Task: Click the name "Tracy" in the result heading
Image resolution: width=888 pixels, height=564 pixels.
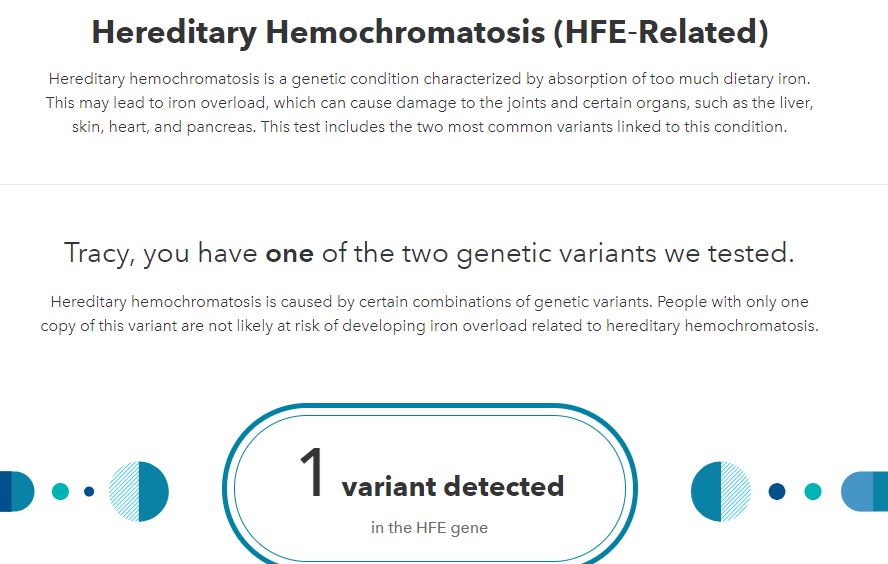Action: (x=97, y=253)
